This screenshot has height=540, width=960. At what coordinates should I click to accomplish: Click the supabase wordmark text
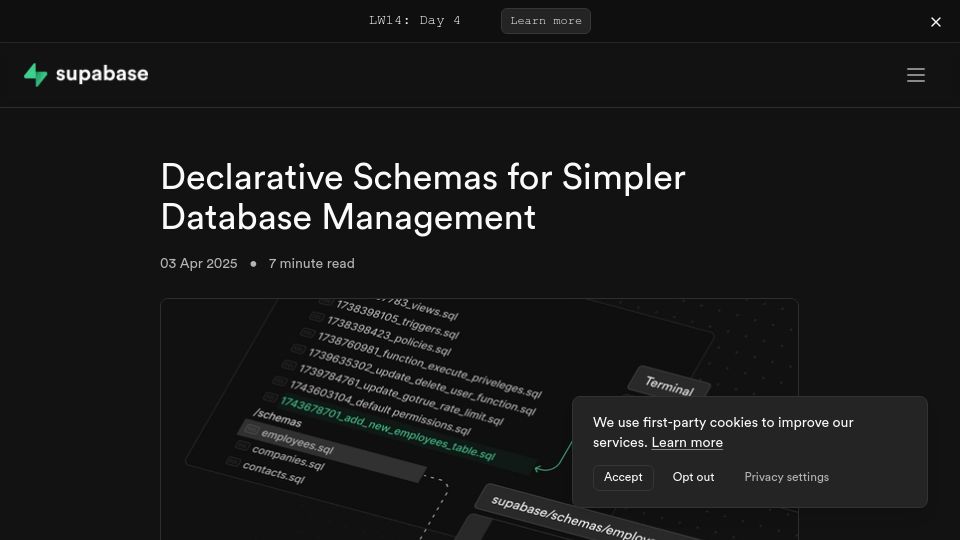(x=102, y=75)
